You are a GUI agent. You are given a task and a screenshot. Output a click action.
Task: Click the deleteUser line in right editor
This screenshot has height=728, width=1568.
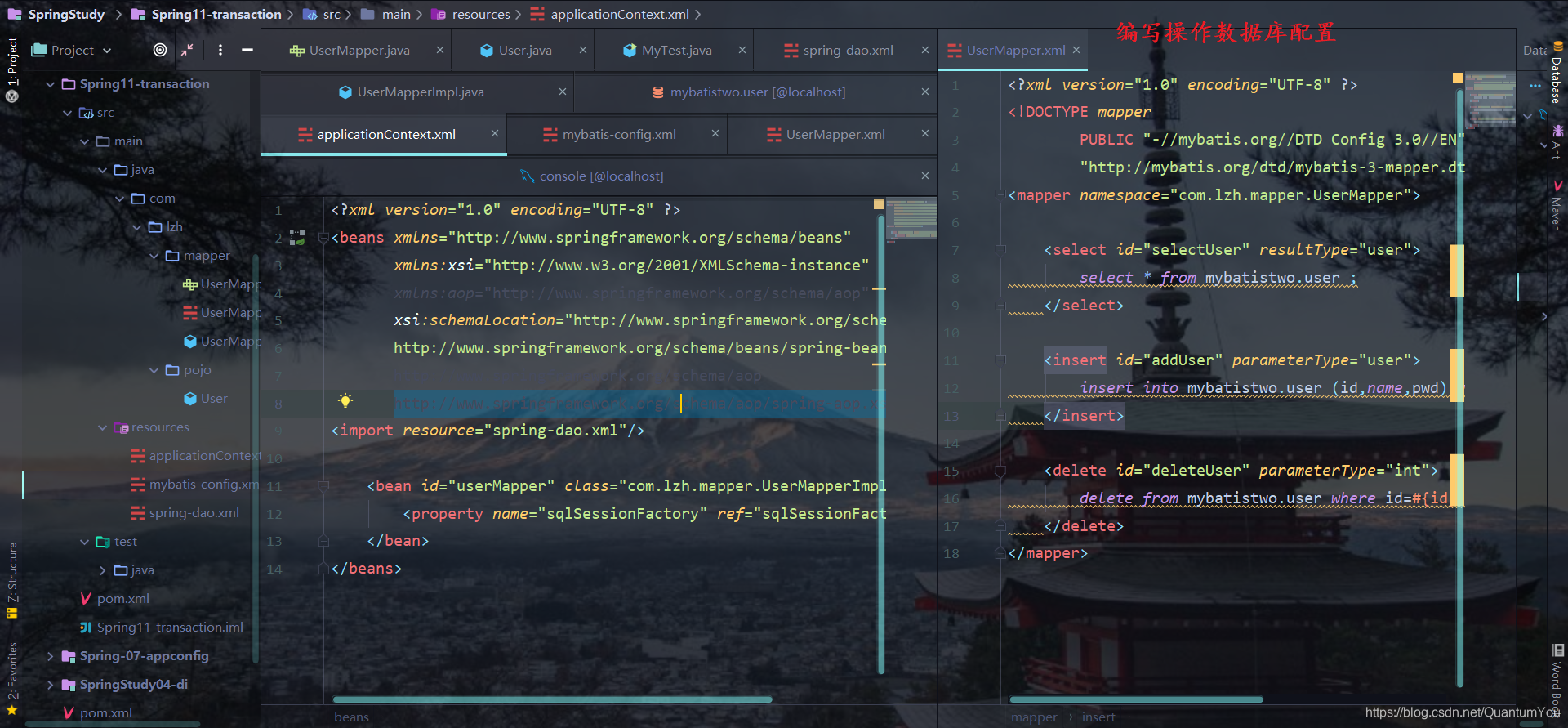(1241, 471)
